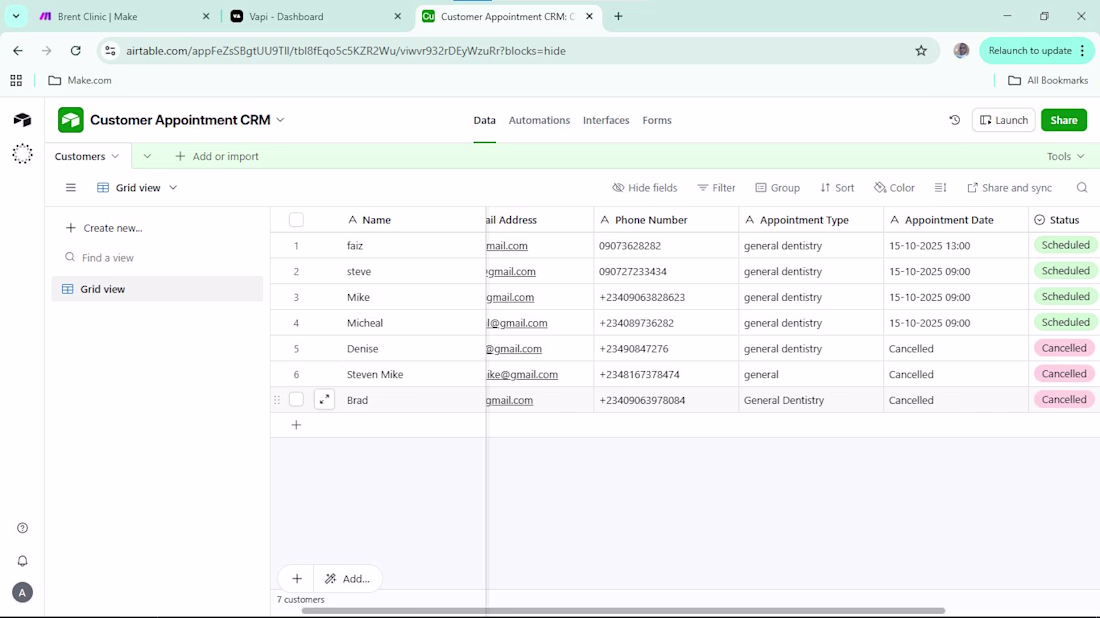The image size is (1100, 618).
Task: Toggle the views sidebar hamburger icon
Action: 71,188
